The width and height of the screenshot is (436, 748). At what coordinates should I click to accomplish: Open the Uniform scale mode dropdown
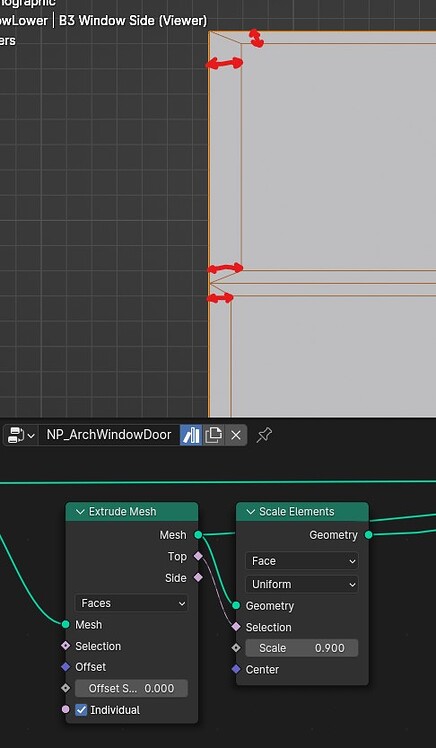(x=302, y=584)
